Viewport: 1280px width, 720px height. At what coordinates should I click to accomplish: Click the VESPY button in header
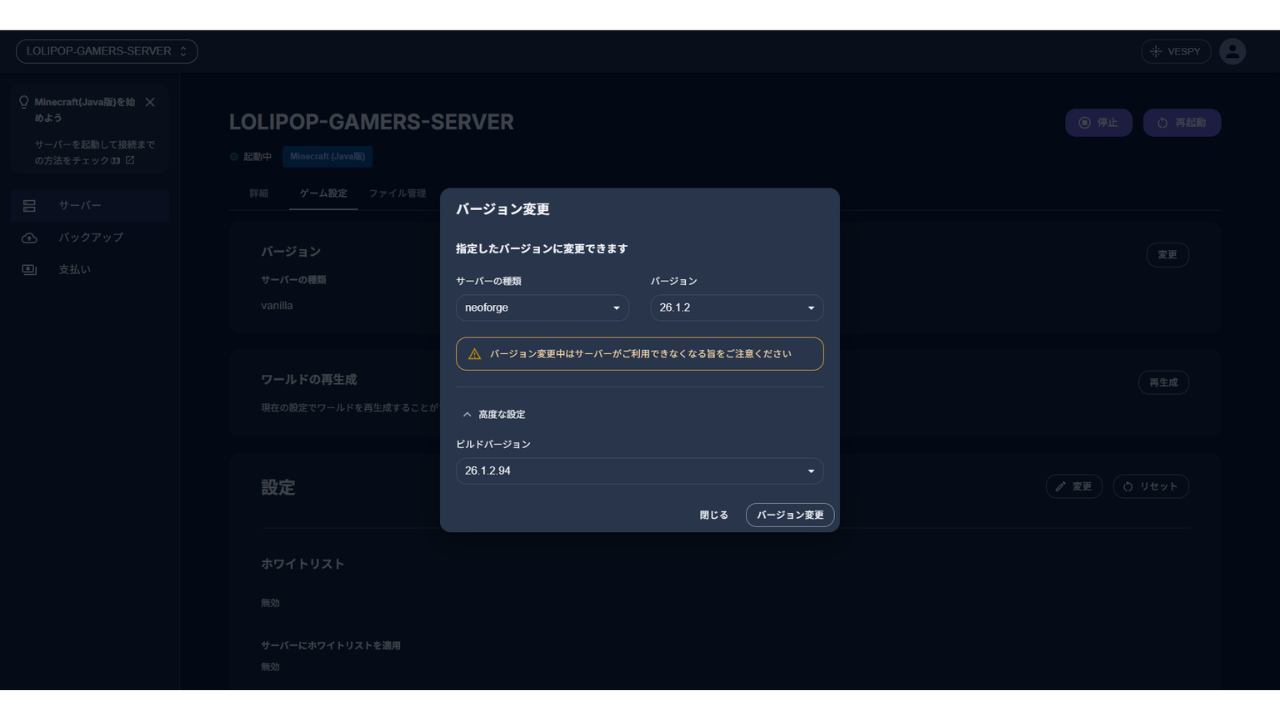point(1176,51)
